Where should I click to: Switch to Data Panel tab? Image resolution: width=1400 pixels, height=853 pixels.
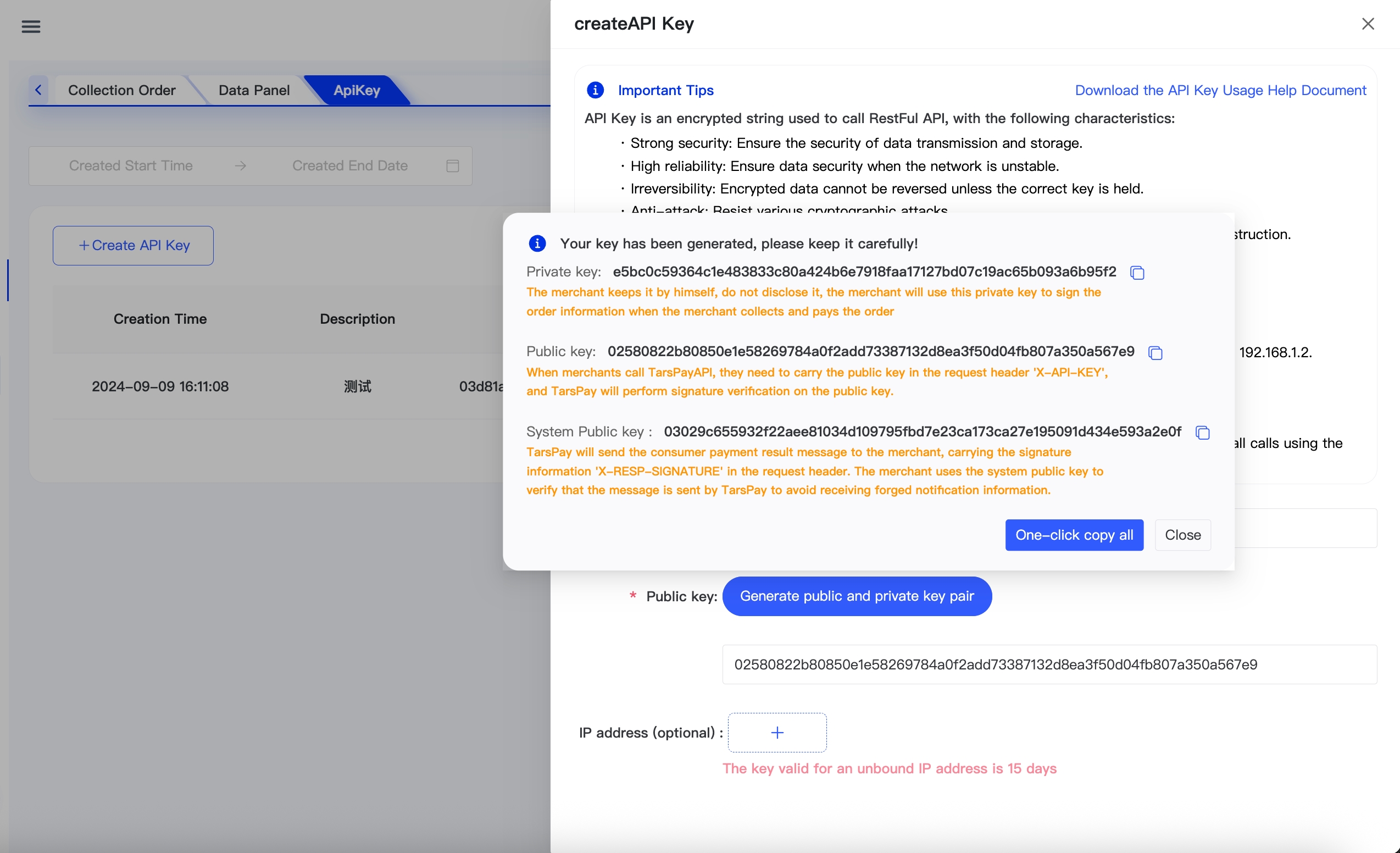point(254,90)
